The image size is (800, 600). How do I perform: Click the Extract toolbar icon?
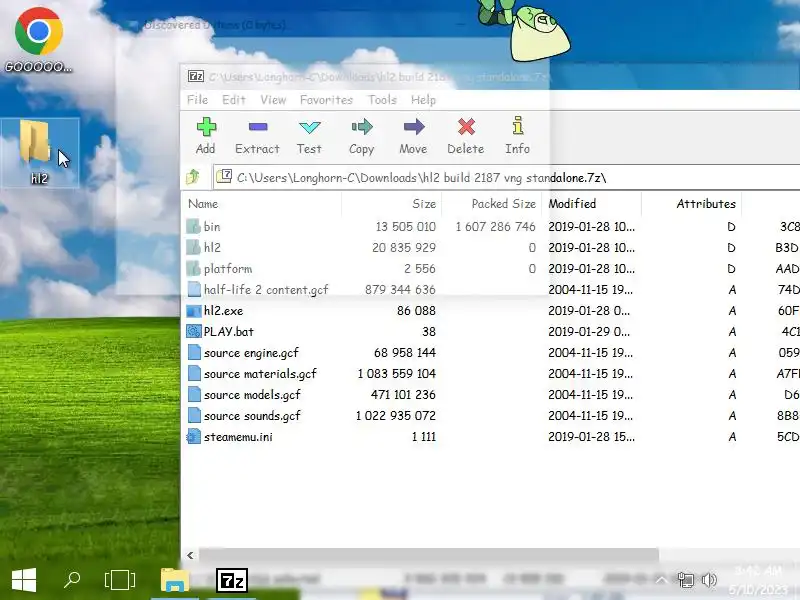pos(258,127)
